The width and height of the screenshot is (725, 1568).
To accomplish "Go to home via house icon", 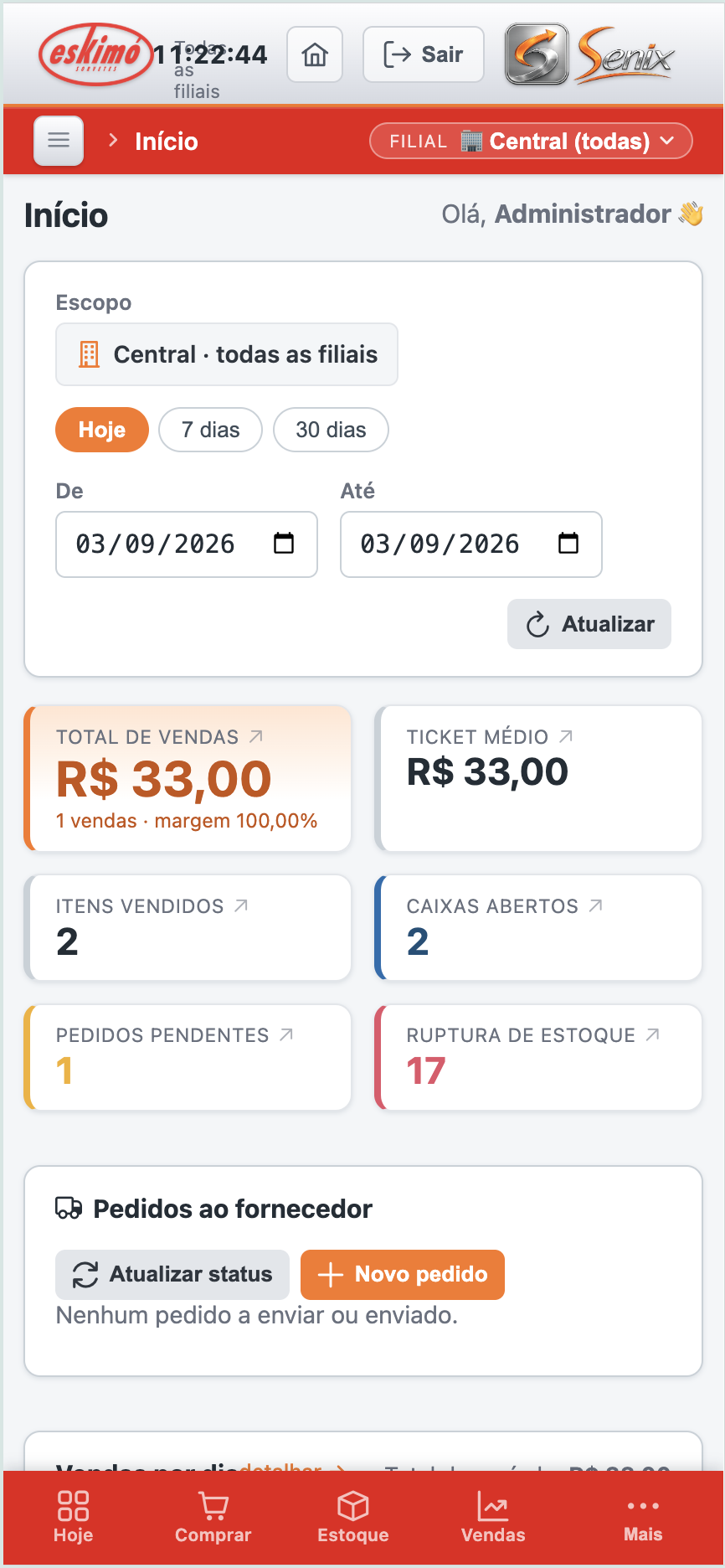I will (x=315, y=55).
